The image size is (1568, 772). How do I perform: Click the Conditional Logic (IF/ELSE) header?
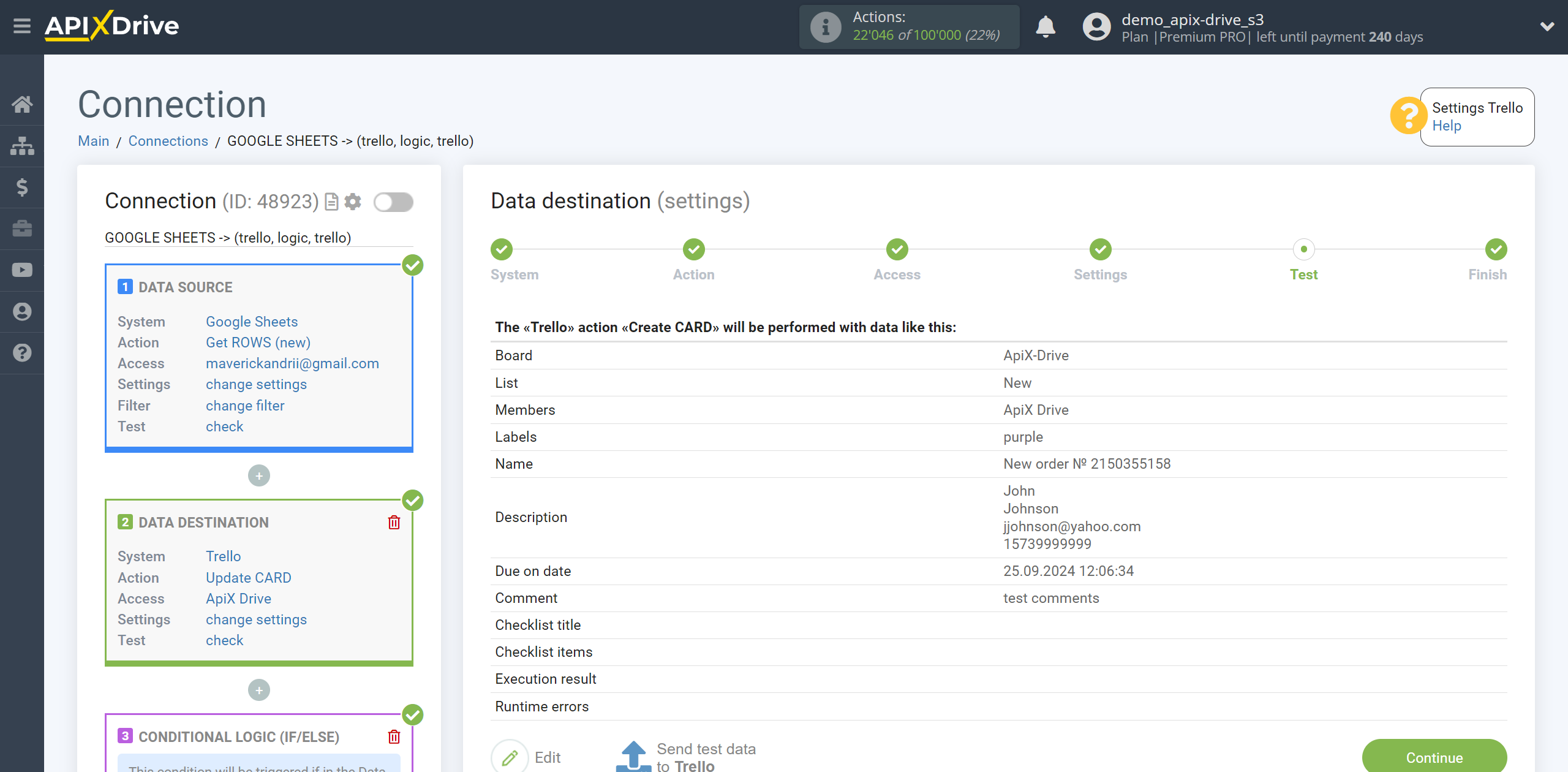(239, 737)
